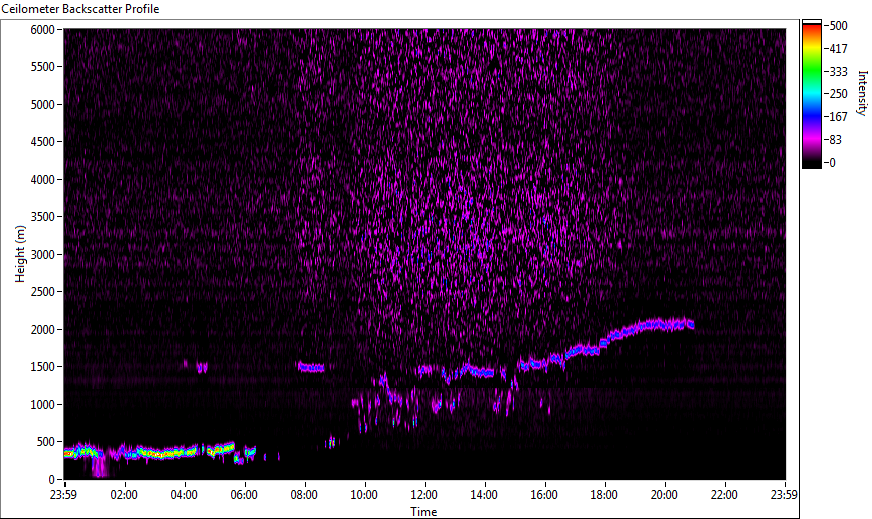Click the 04:00 time tick label
This screenshot has height=519, width=872.
(184, 495)
